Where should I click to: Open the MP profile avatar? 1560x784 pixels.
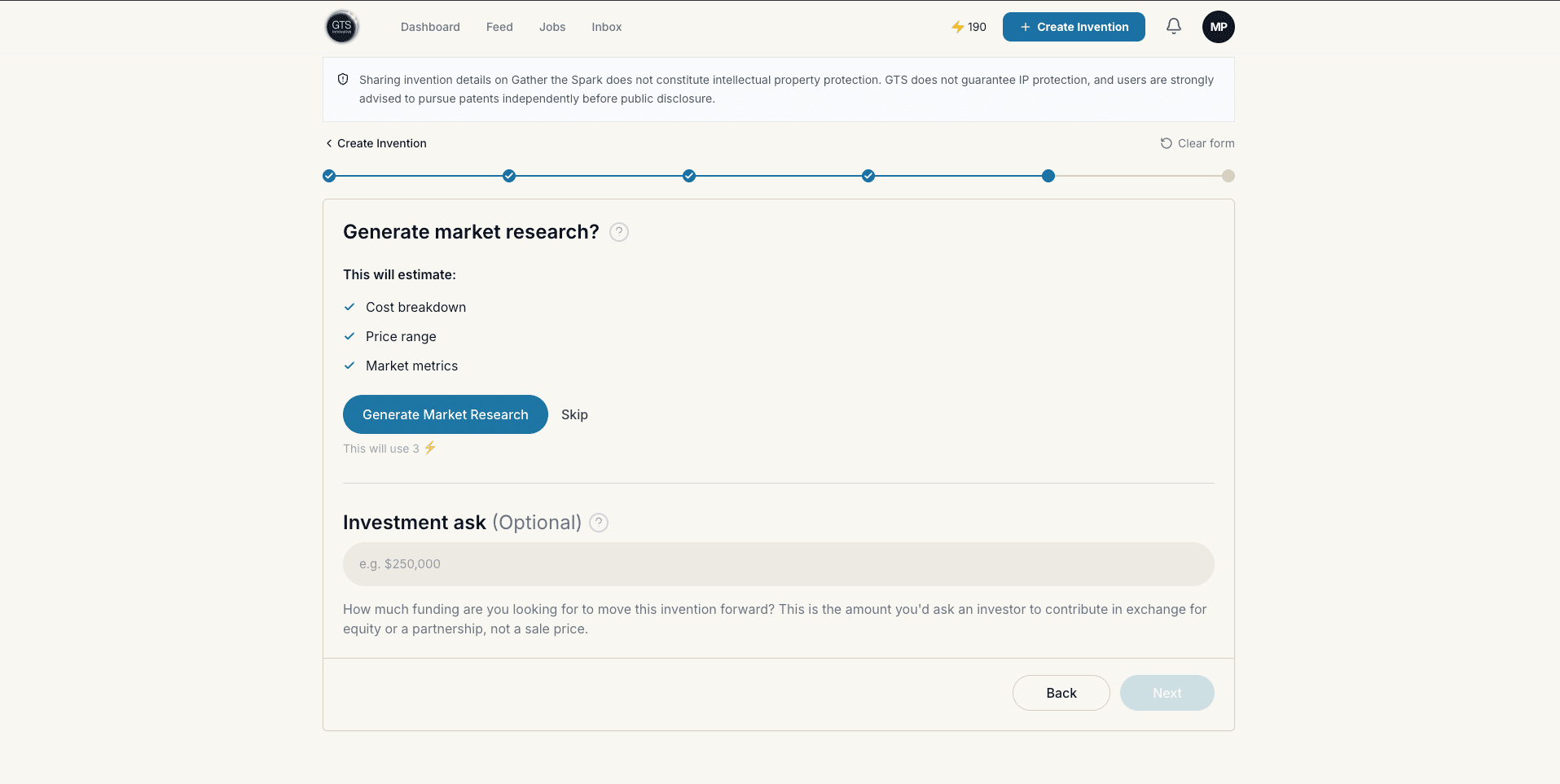1219,27
